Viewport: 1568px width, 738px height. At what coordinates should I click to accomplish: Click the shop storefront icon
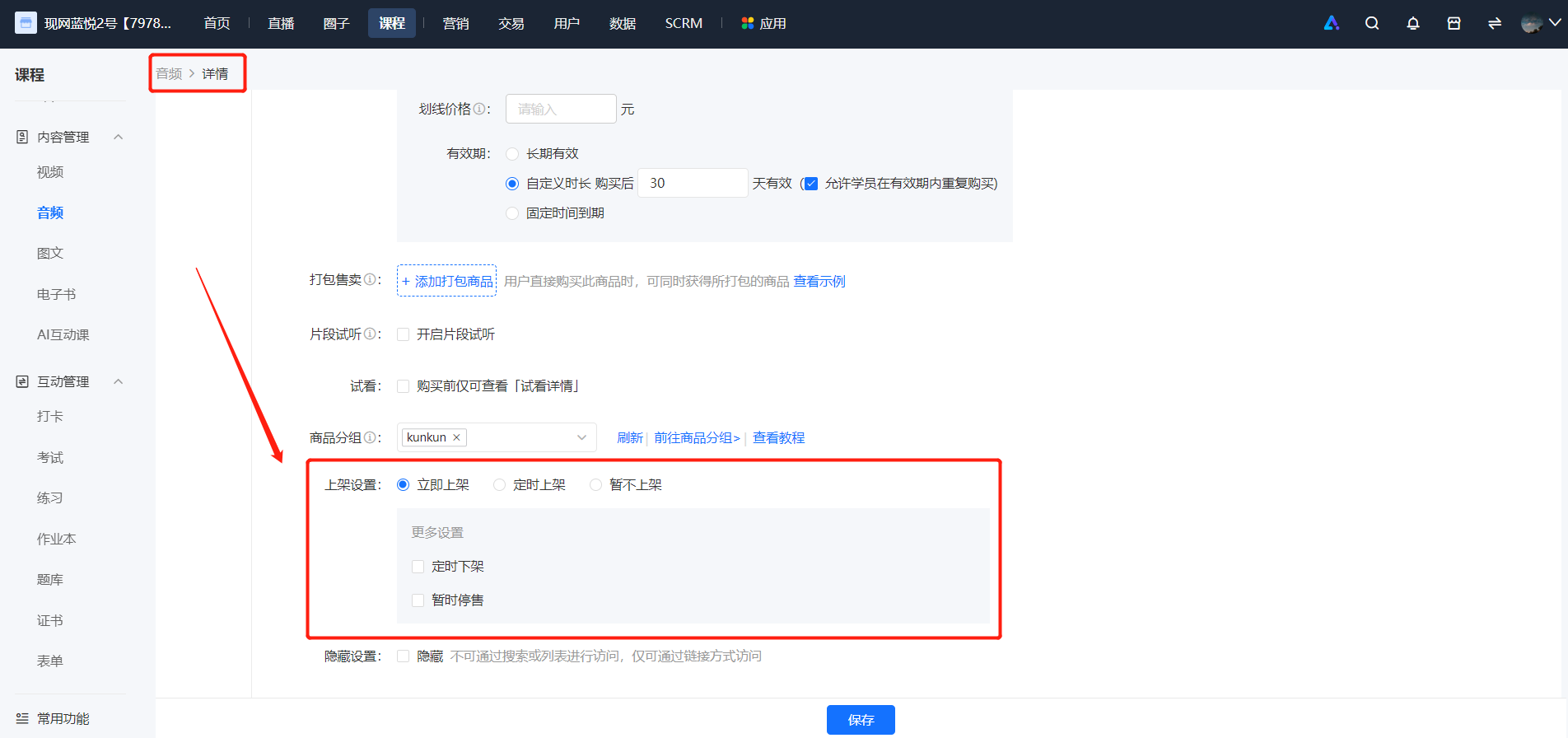click(1454, 24)
